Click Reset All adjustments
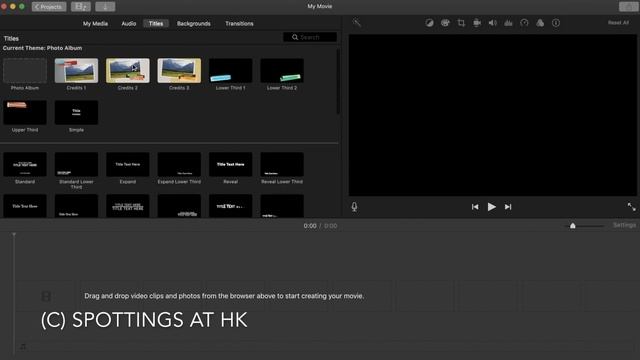The height and width of the screenshot is (360, 640). click(618, 23)
